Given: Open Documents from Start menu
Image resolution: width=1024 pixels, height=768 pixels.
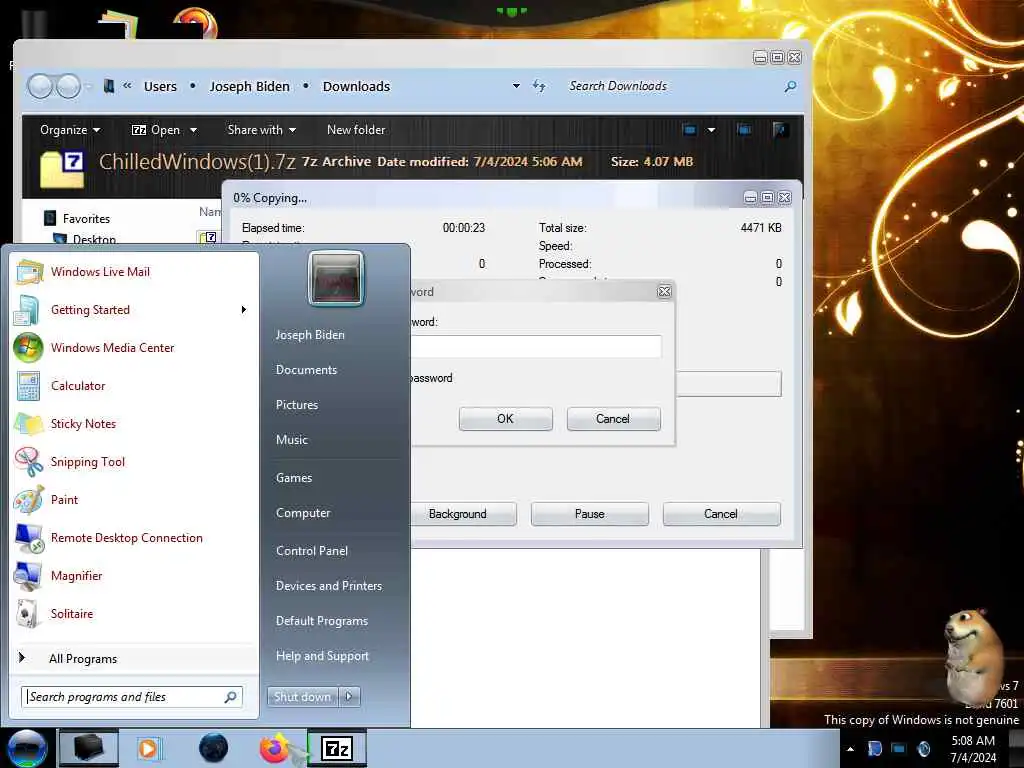Looking at the screenshot, I should point(306,370).
